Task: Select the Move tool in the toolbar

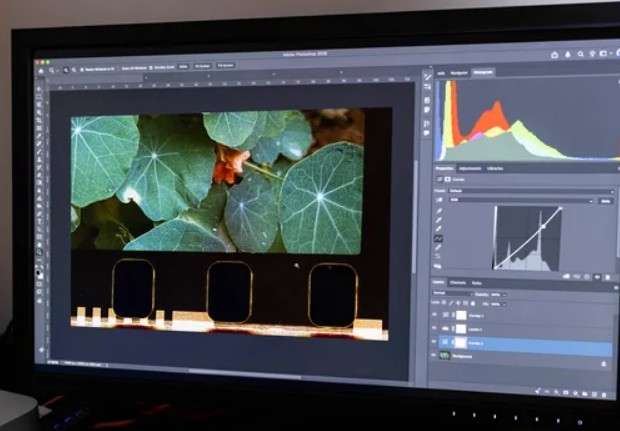Action: pos(39,89)
